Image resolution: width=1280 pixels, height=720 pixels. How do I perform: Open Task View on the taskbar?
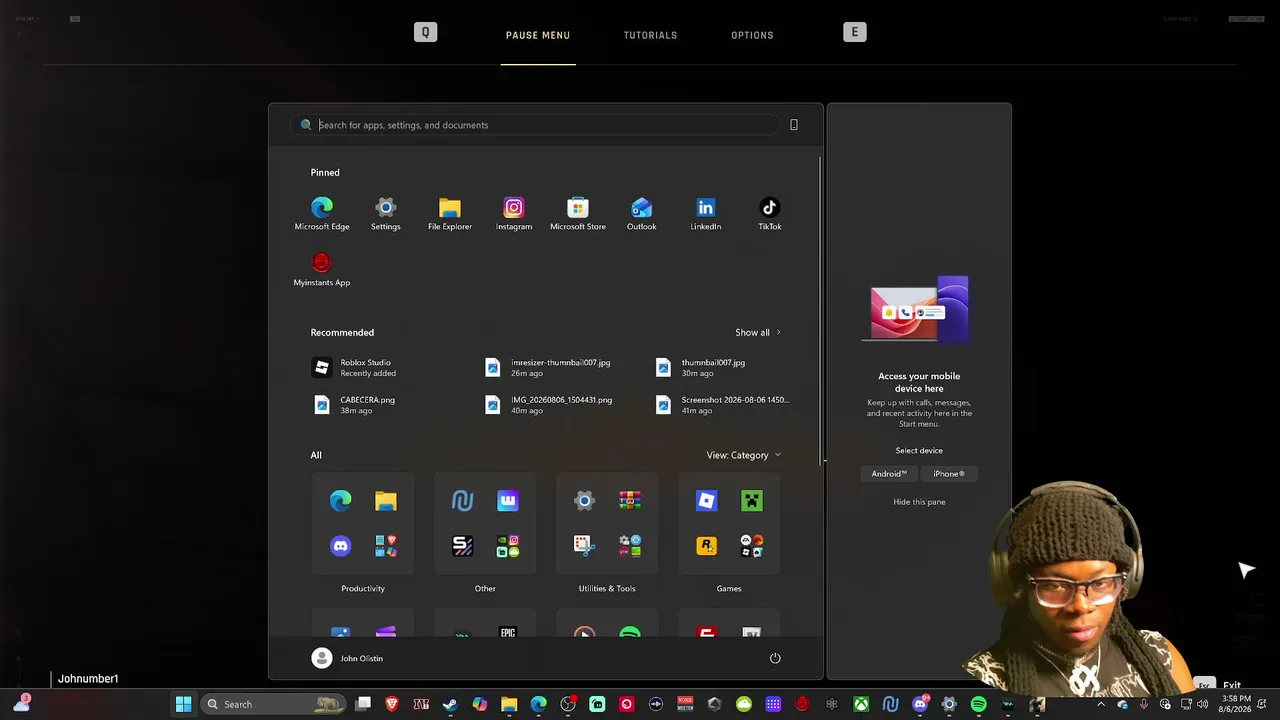point(363,704)
